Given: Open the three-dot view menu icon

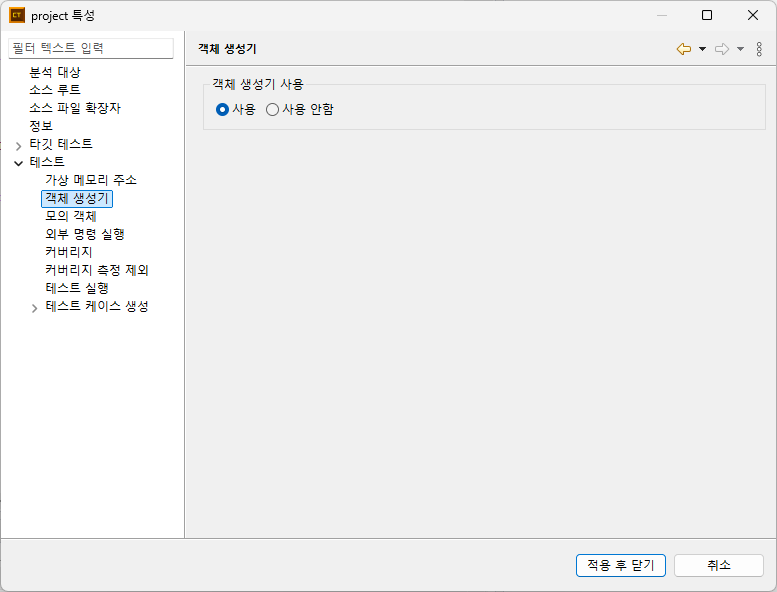Looking at the screenshot, I should pos(759,49).
